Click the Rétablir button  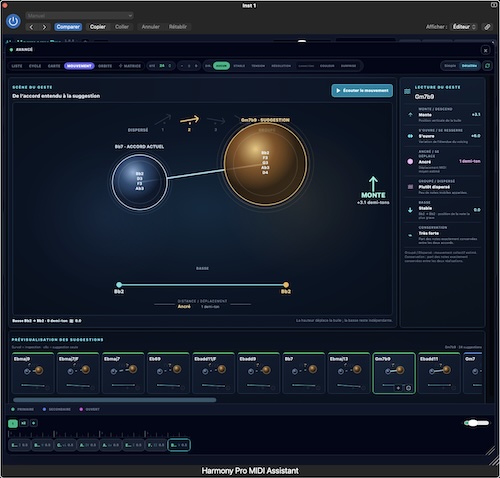(x=178, y=27)
